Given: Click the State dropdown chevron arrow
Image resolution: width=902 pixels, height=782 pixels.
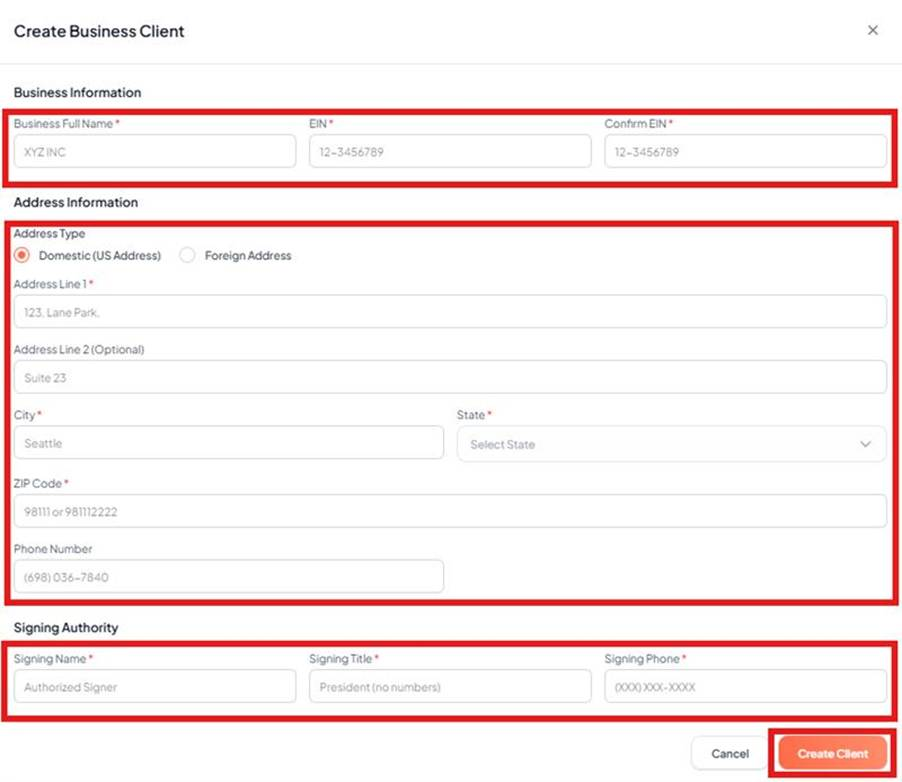Looking at the screenshot, I should (x=865, y=444).
